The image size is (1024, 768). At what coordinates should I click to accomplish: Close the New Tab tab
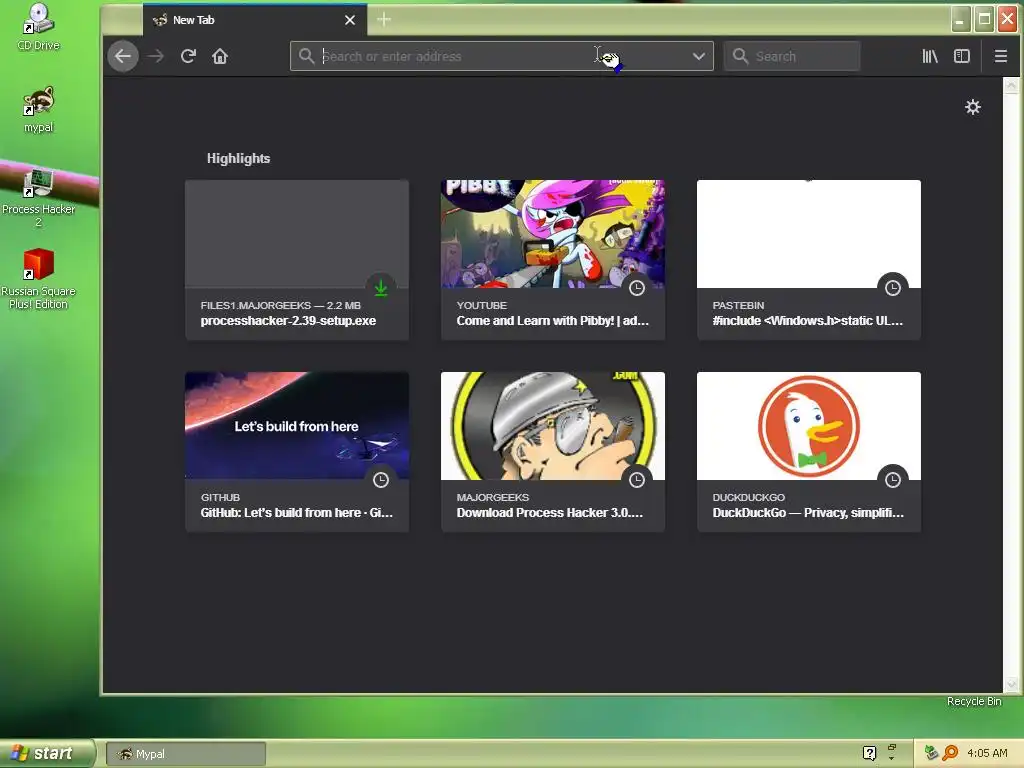[350, 20]
